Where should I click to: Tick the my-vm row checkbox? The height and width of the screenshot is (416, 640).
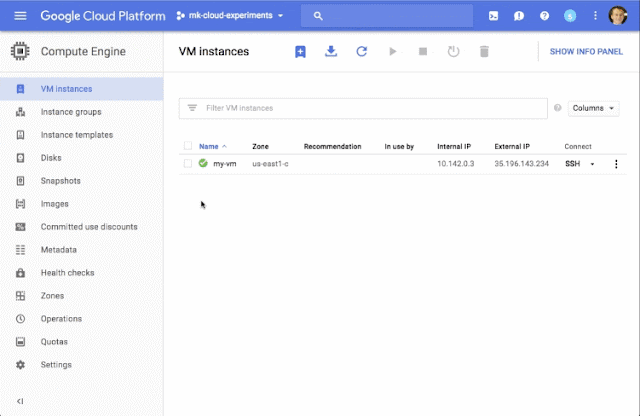[x=188, y=163]
